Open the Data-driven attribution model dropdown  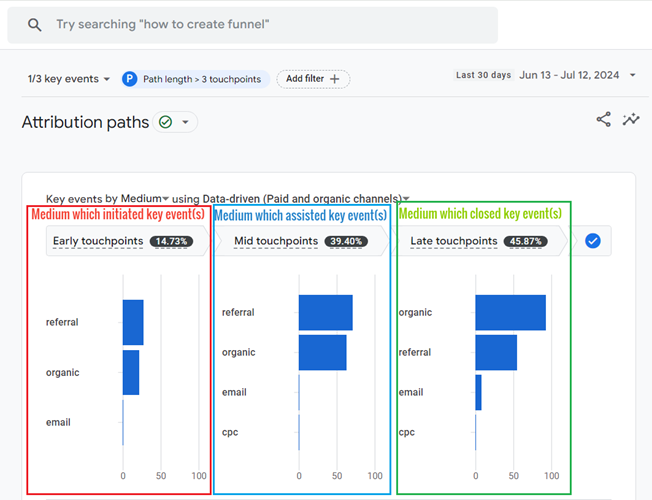[x=306, y=198]
